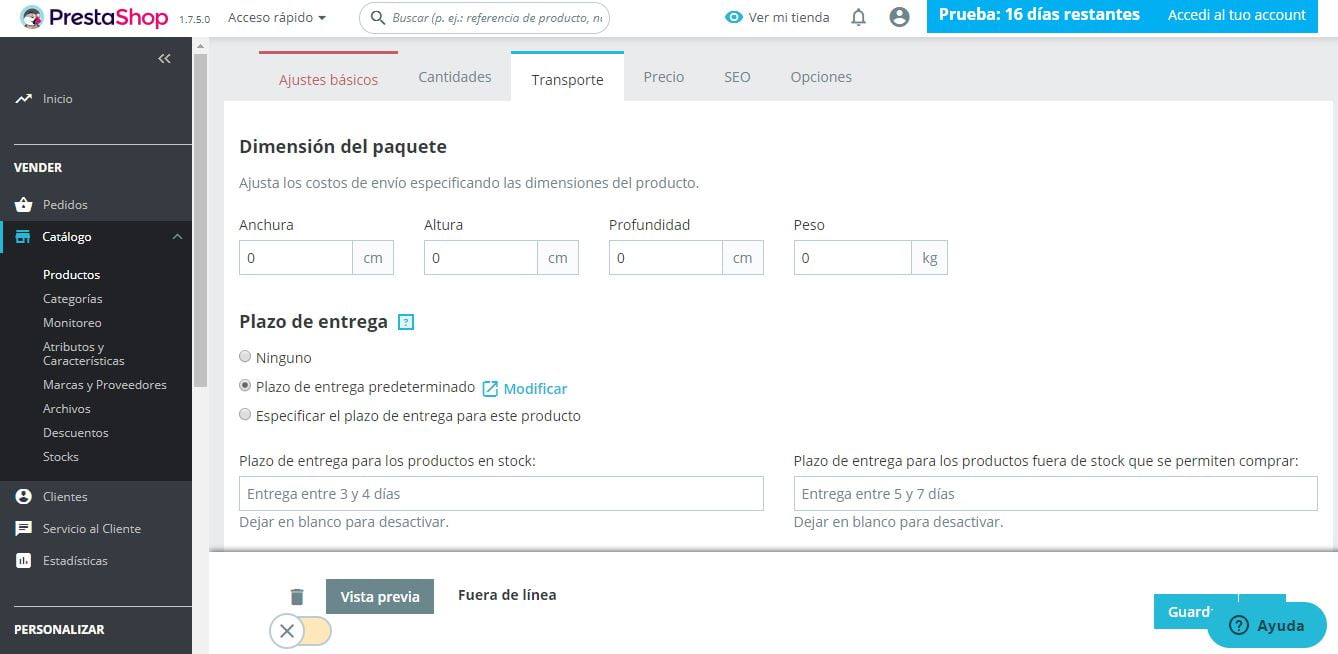
Task: Open the notifications bell icon
Action: coord(857,17)
